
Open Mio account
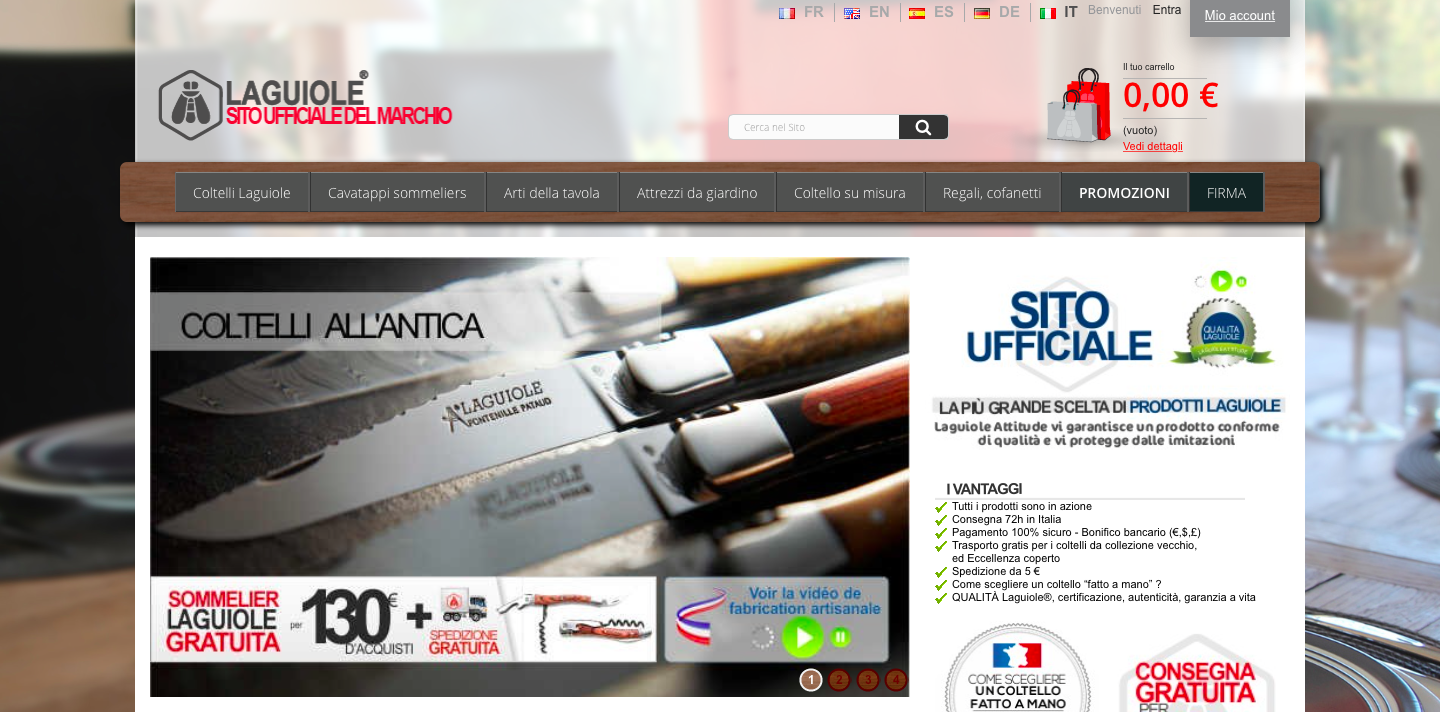point(1240,16)
